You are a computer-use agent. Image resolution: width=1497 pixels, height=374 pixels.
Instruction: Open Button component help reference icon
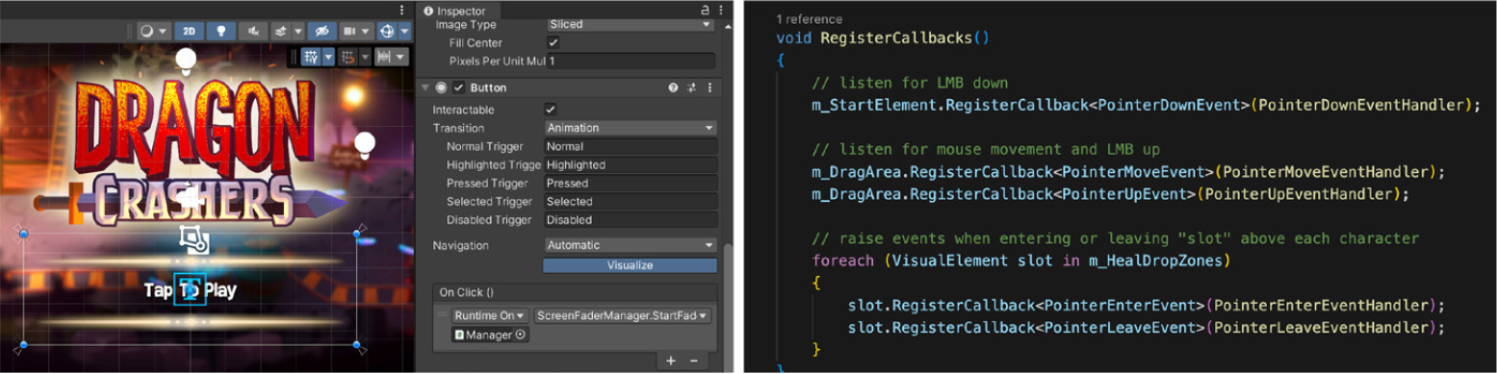pos(673,88)
